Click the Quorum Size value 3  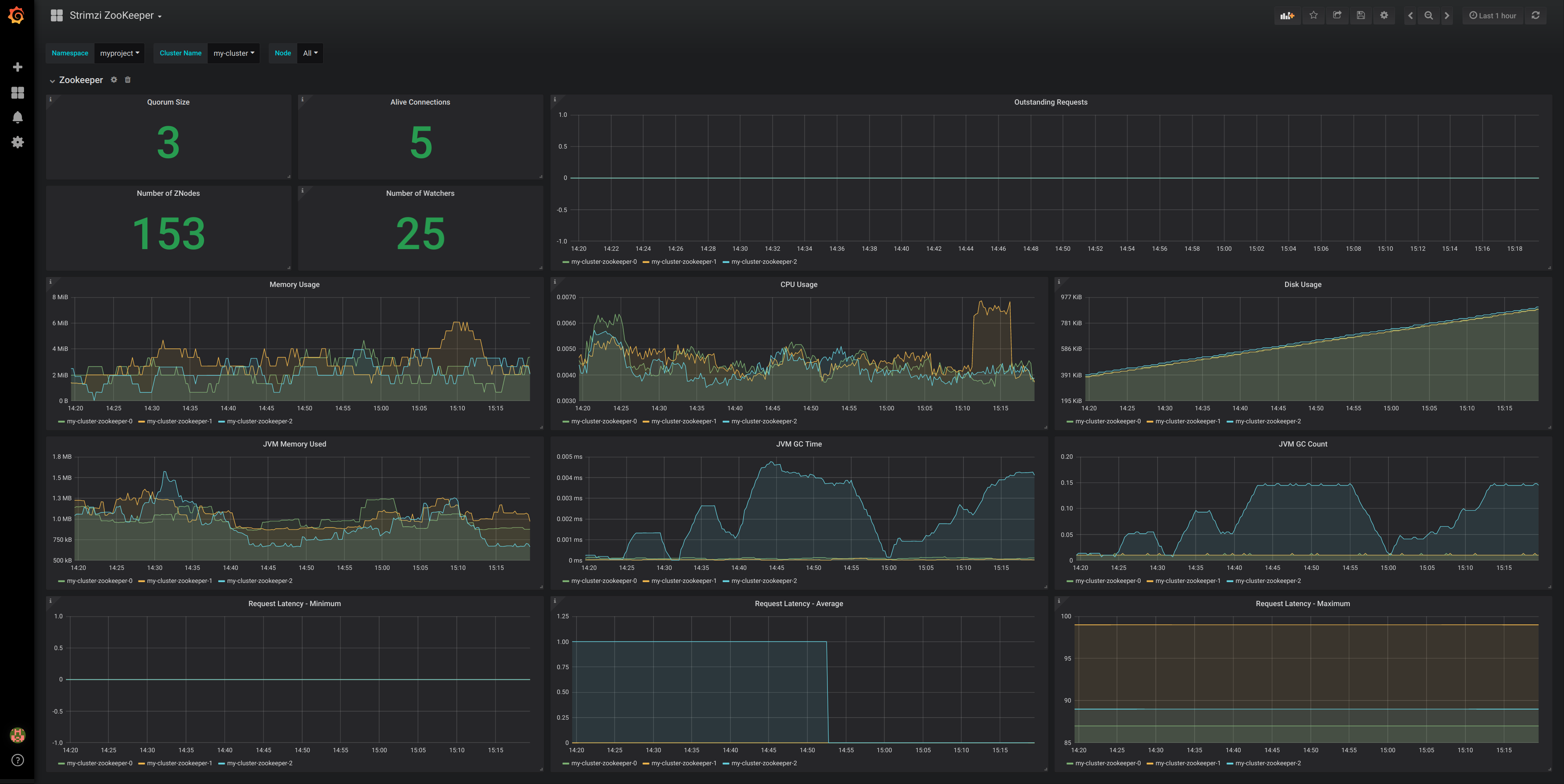[x=168, y=142]
